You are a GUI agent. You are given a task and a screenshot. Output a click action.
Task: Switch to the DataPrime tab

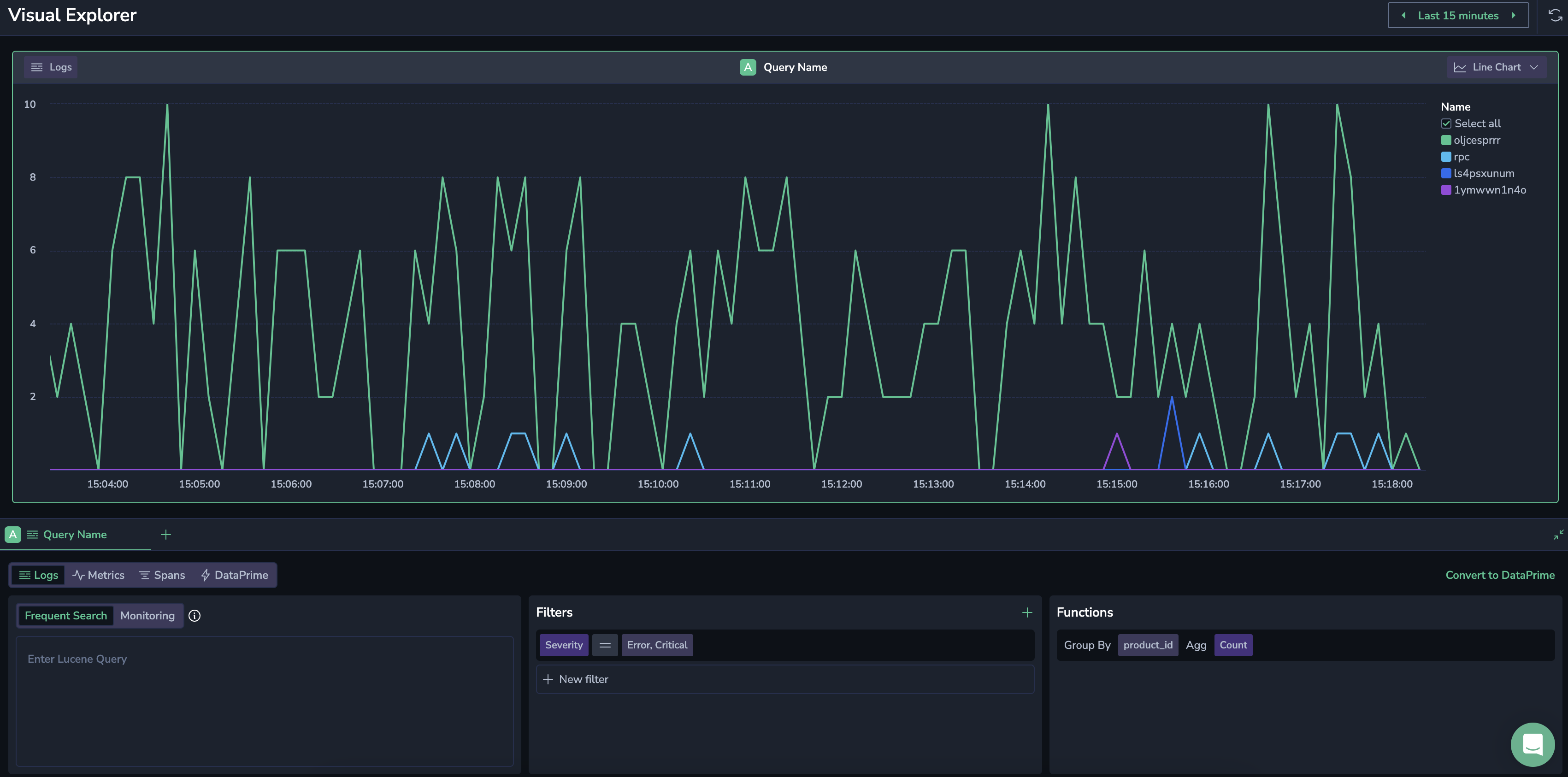coord(234,575)
